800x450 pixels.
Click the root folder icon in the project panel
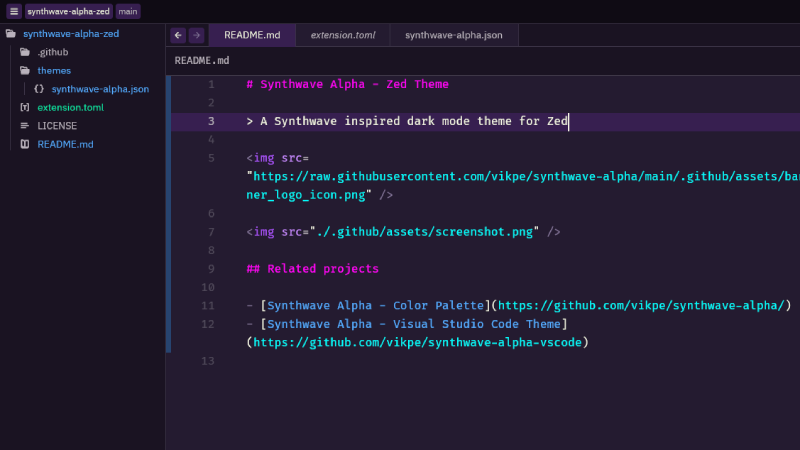click(x=11, y=34)
